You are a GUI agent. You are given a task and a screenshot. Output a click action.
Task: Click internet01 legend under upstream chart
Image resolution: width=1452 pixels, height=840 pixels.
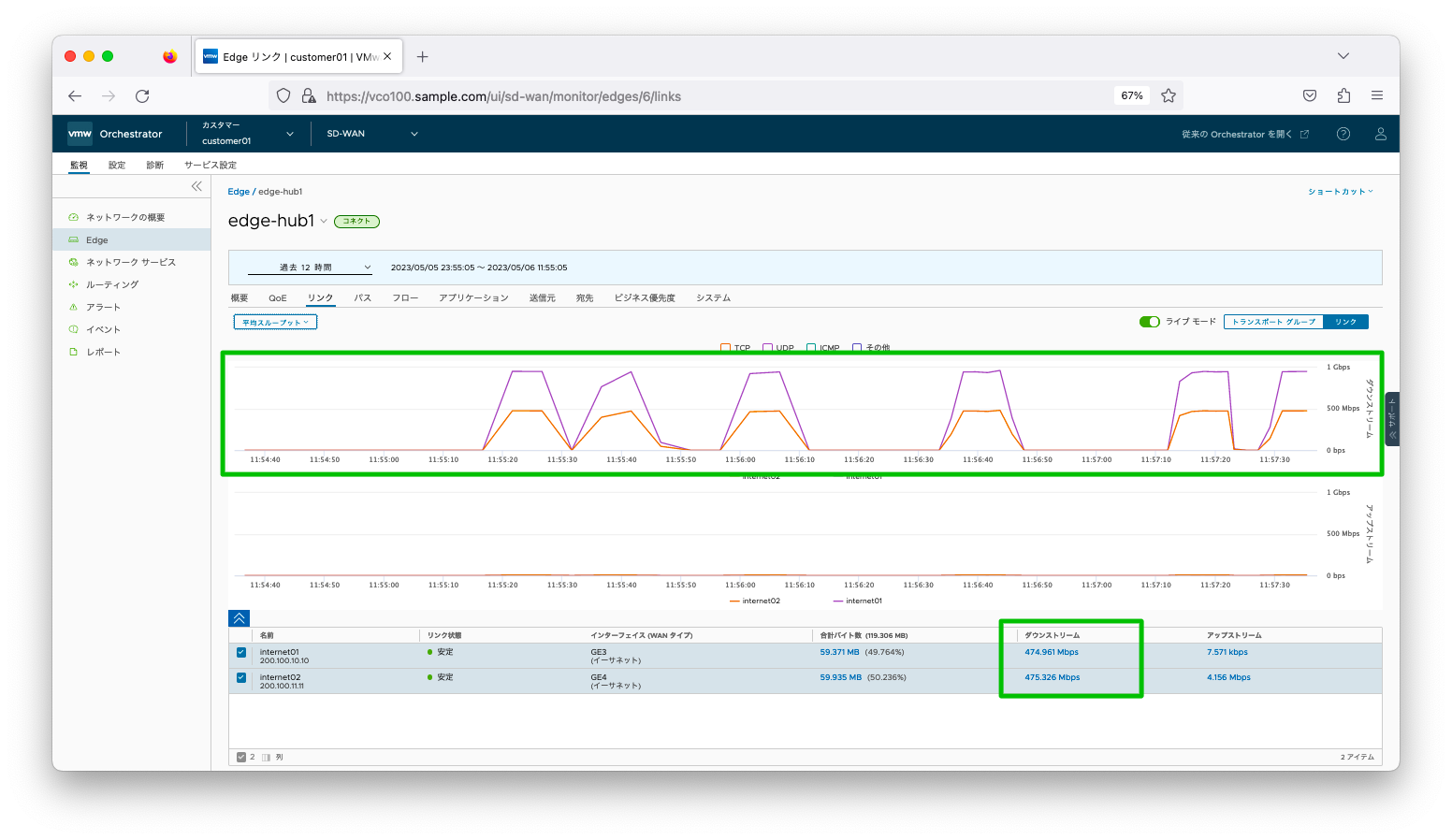pos(857,601)
